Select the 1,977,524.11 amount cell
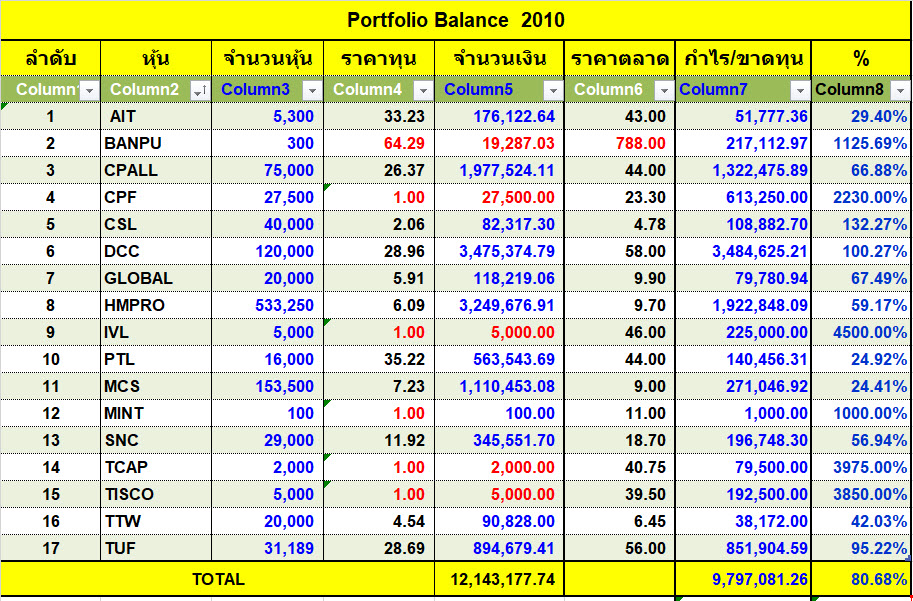Image resolution: width=913 pixels, height=601 pixels. pyautogui.click(x=499, y=170)
